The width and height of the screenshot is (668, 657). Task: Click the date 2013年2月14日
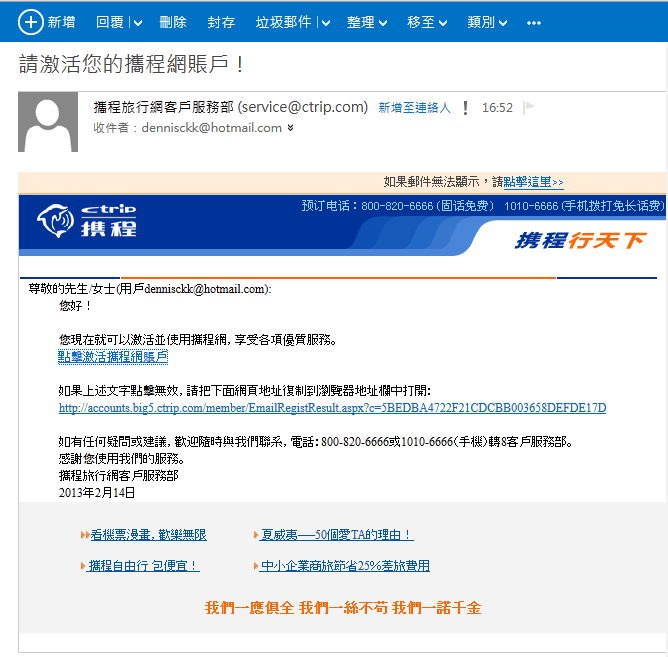97,493
